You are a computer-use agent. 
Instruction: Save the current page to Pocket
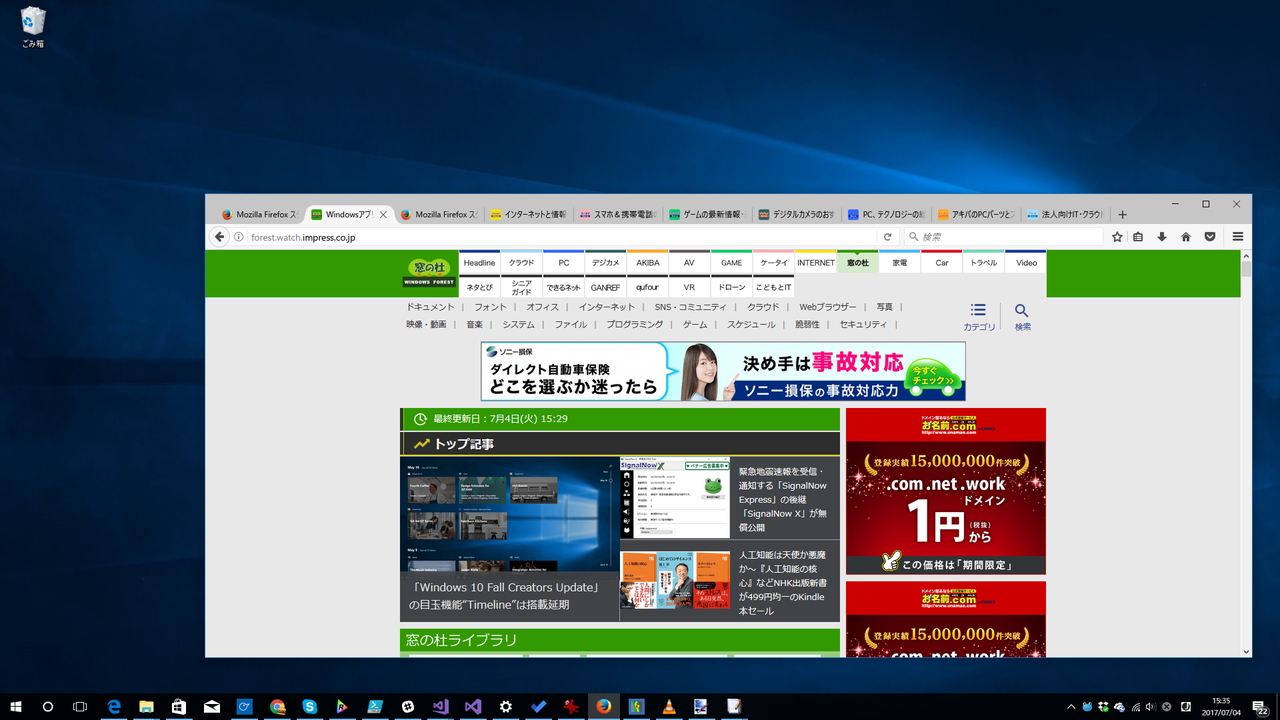(1210, 237)
